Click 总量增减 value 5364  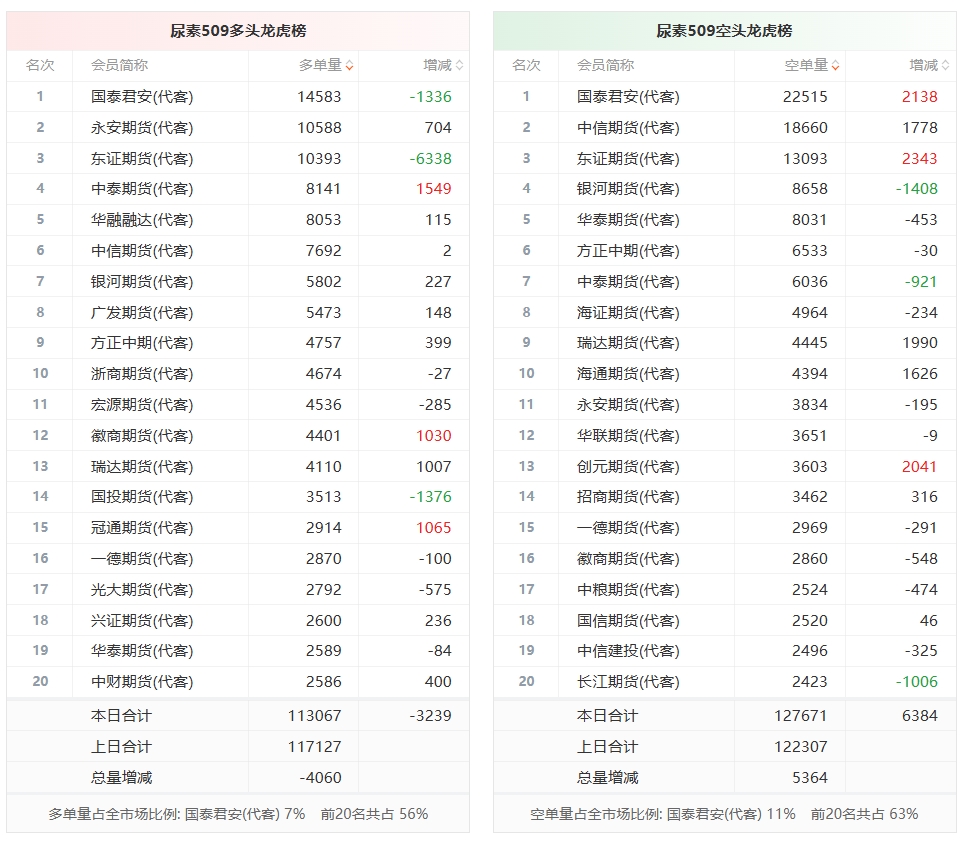(810, 778)
